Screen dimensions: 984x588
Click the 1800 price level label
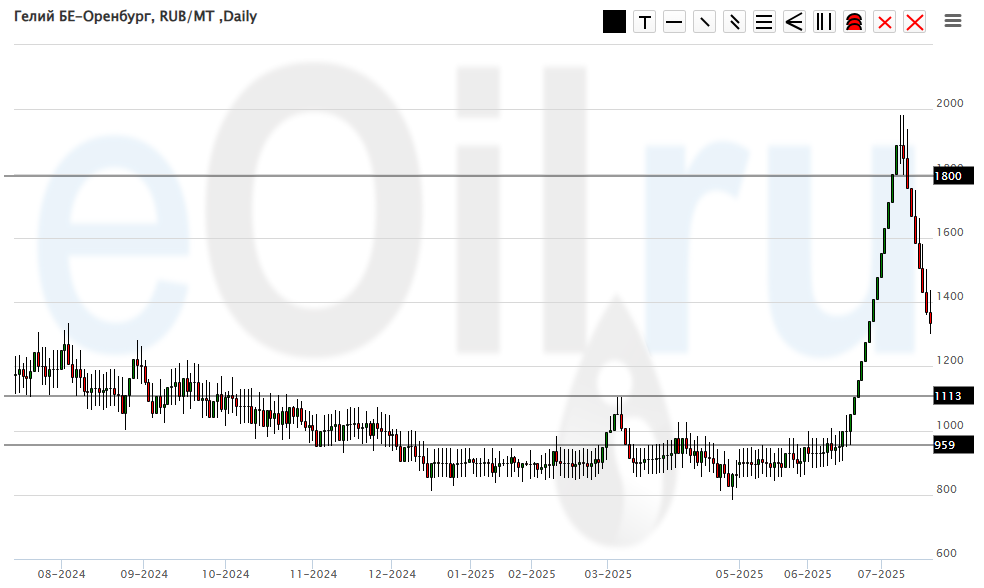click(950, 176)
